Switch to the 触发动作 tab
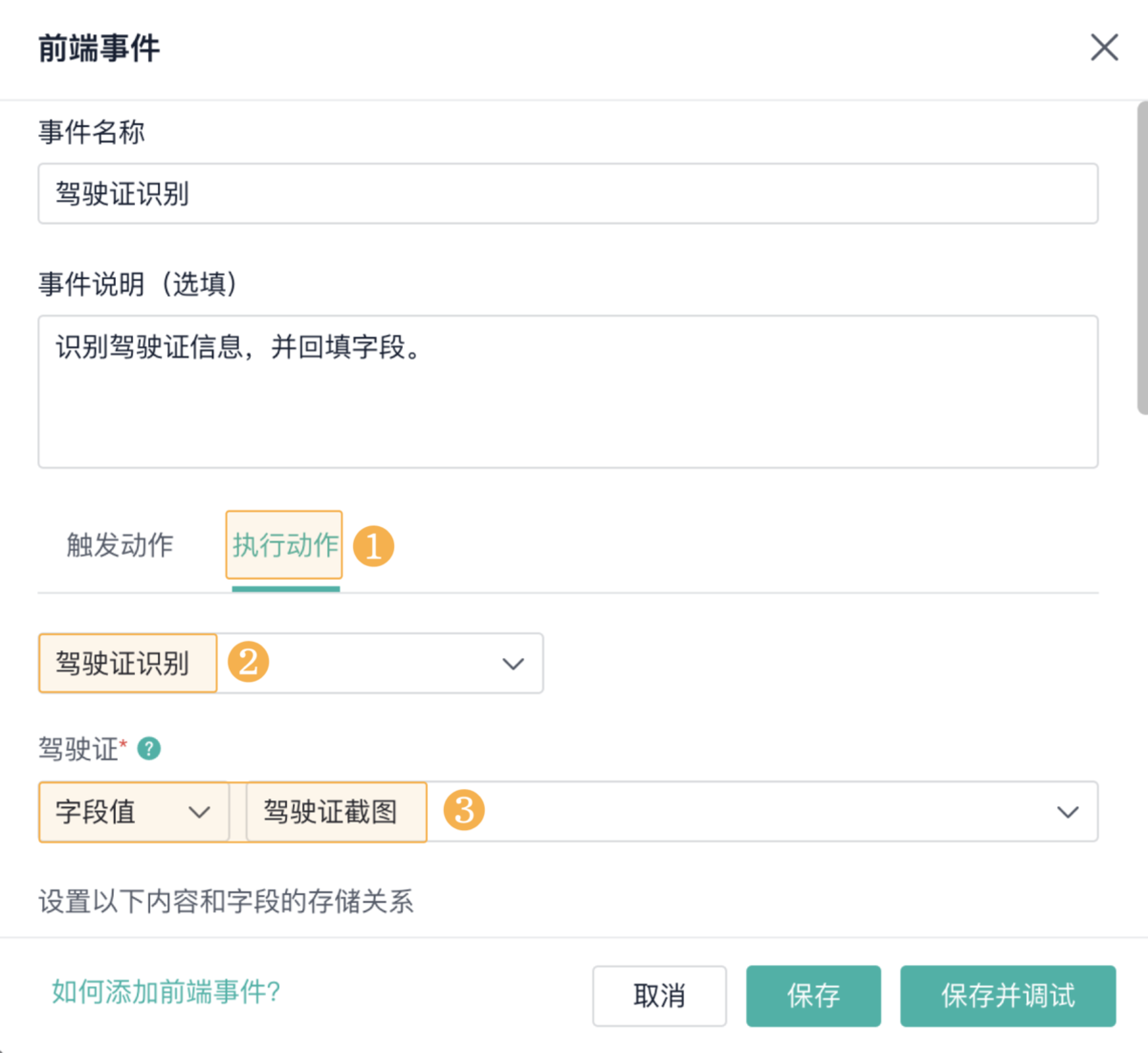Screen dimensions: 1148x1053 120,545
